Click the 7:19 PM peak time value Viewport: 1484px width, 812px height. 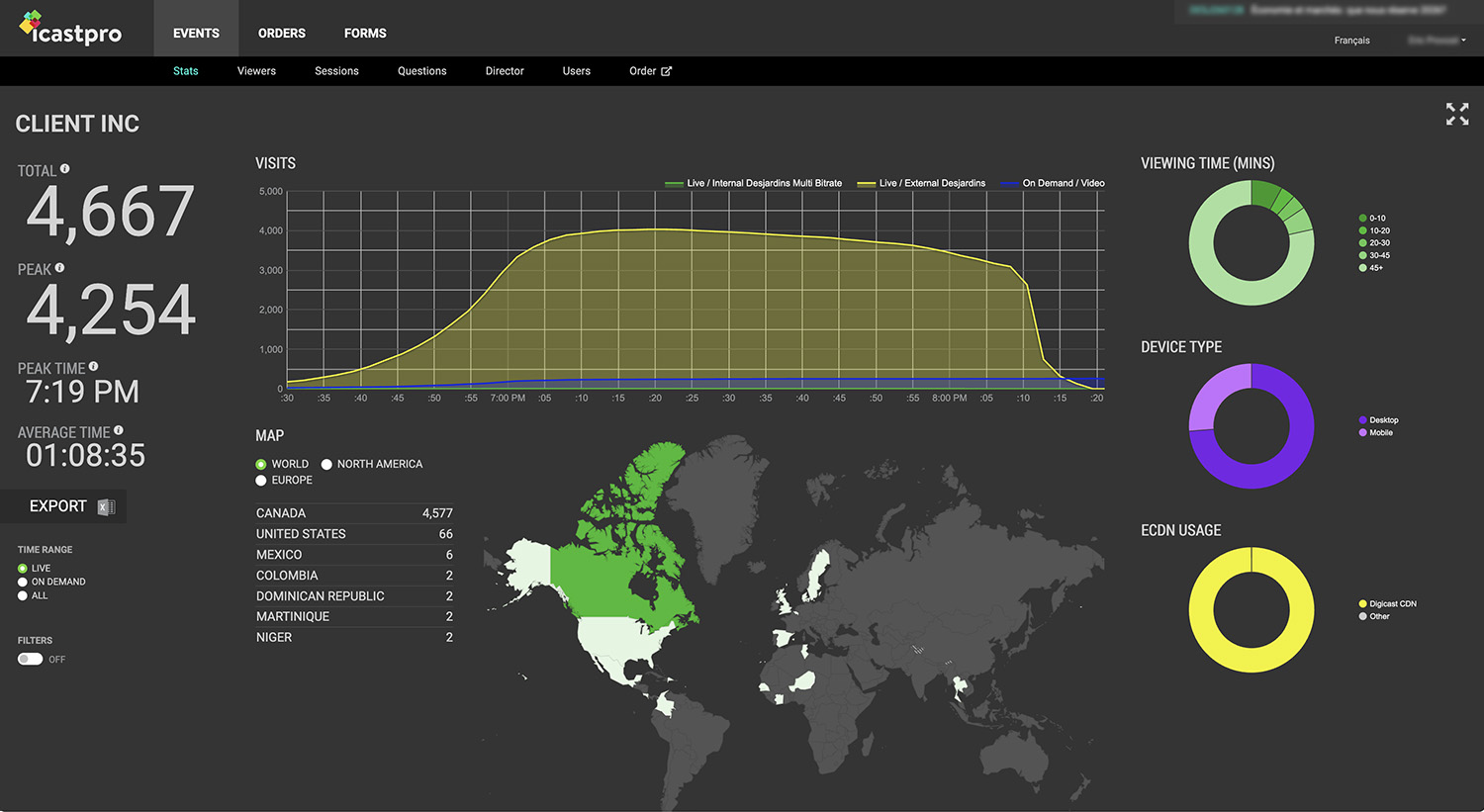tap(82, 392)
